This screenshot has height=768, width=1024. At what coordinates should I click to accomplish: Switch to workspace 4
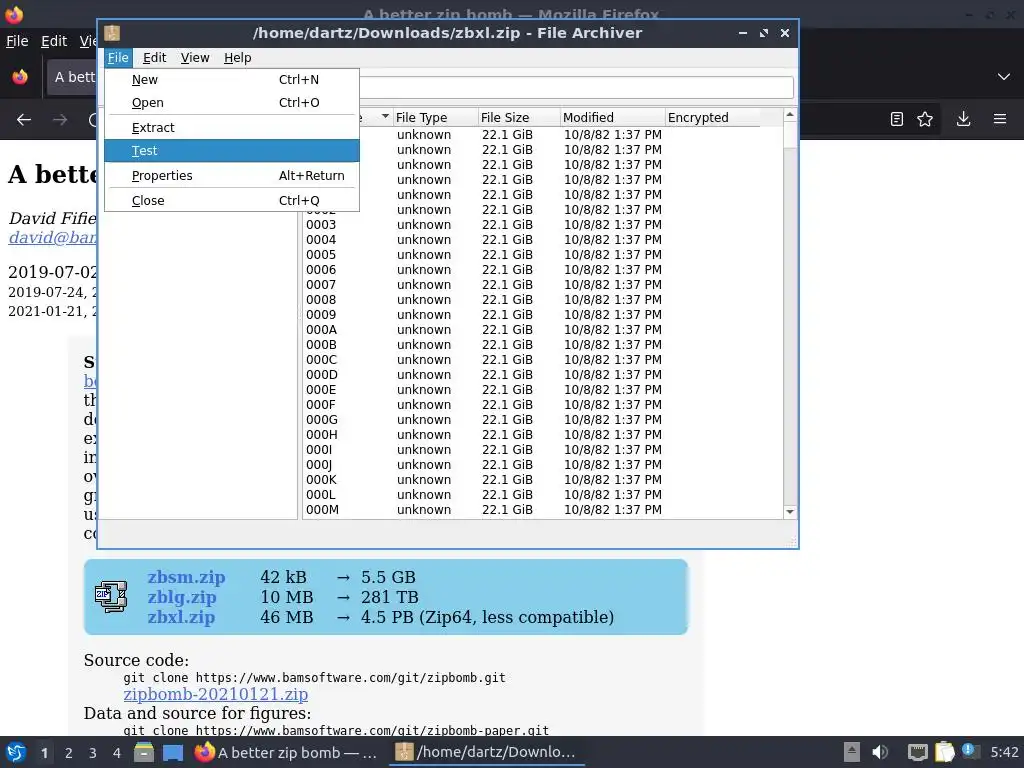pos(117,753)
